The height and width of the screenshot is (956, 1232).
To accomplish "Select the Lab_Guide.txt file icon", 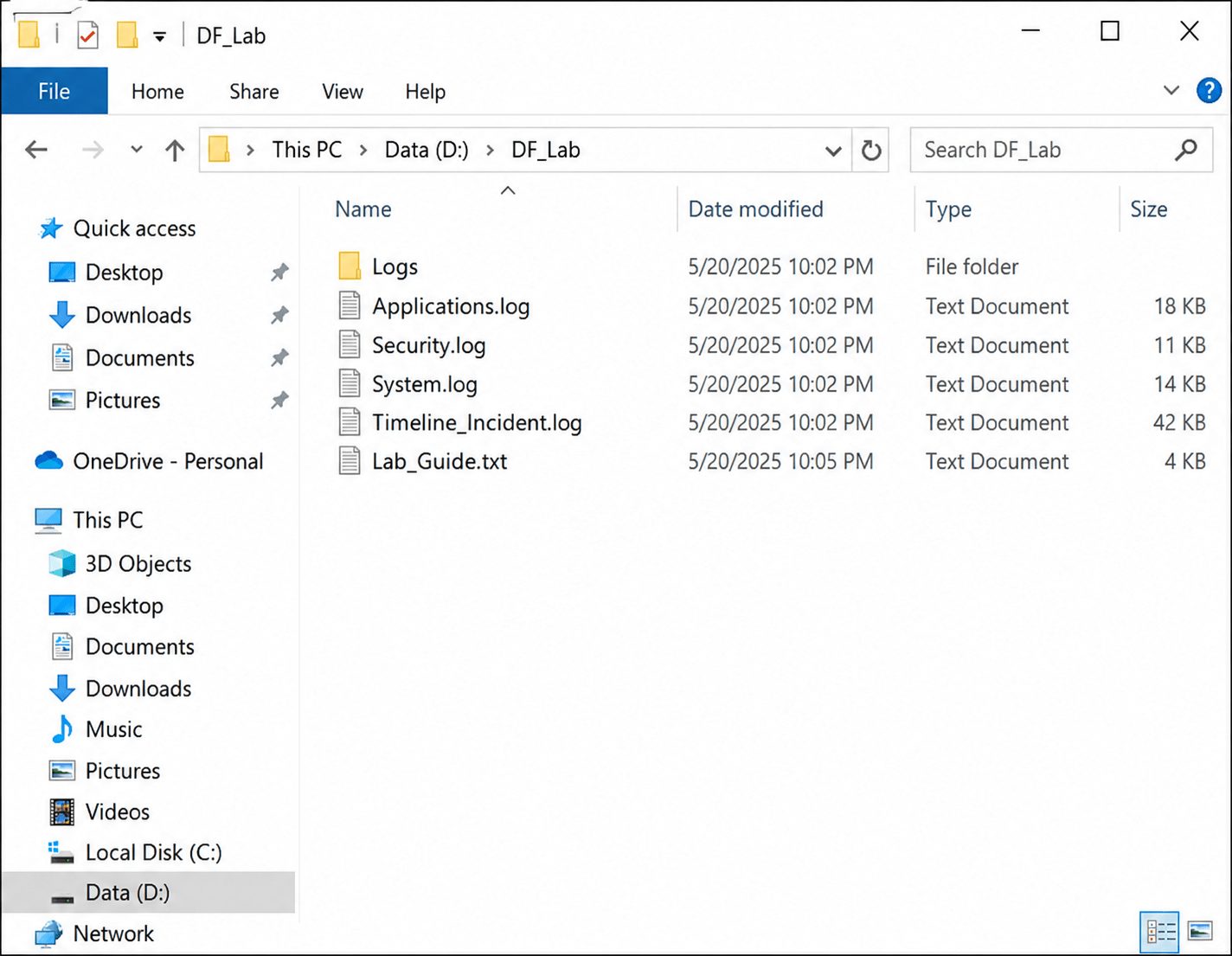I will (350, 461).
